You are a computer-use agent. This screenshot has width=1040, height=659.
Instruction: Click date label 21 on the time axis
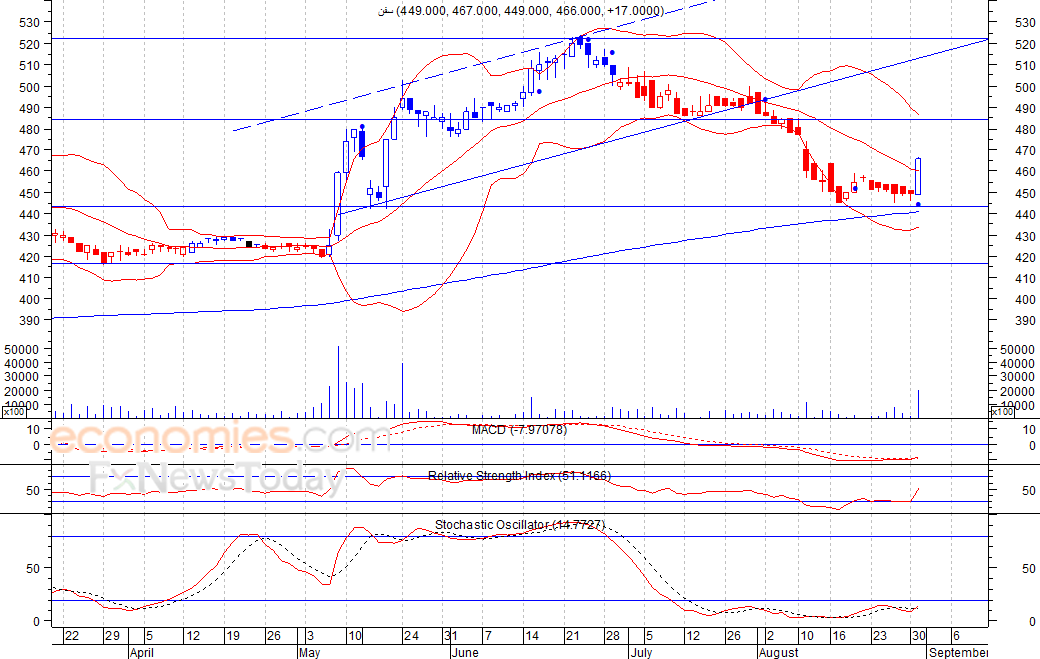click(x=572, y=636)
